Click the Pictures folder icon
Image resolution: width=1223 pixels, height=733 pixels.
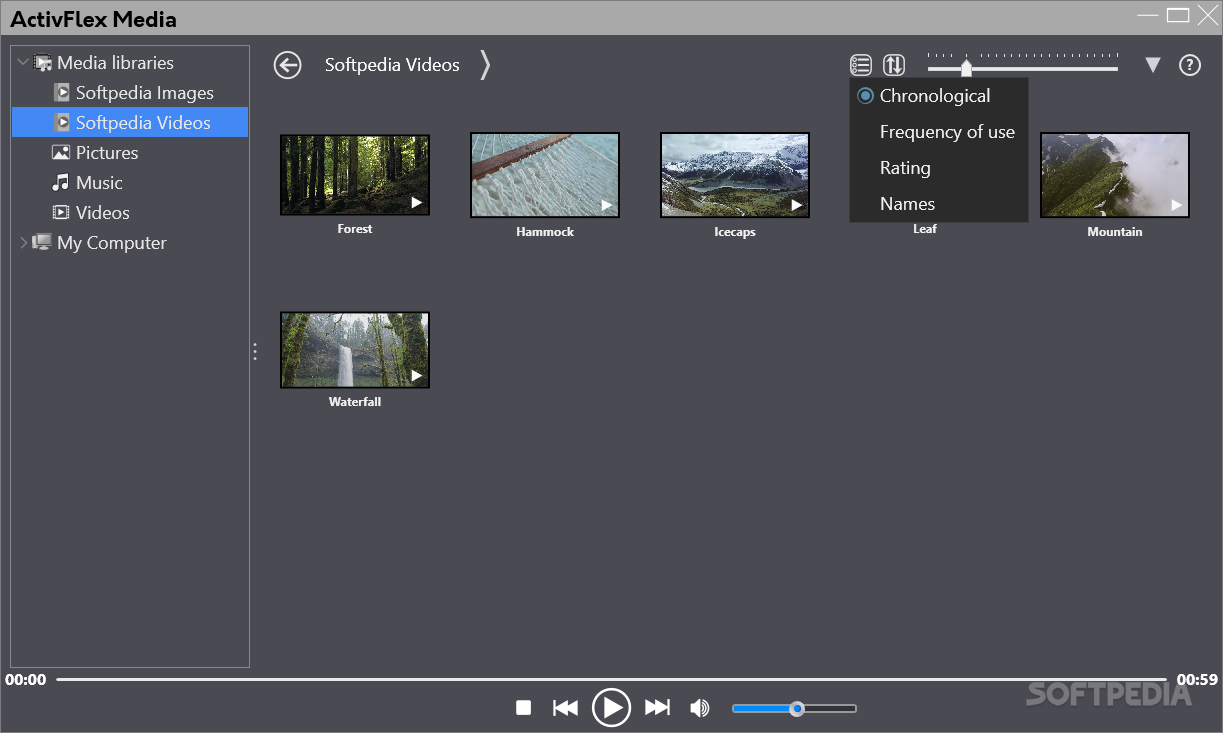[x=61, y=153]
